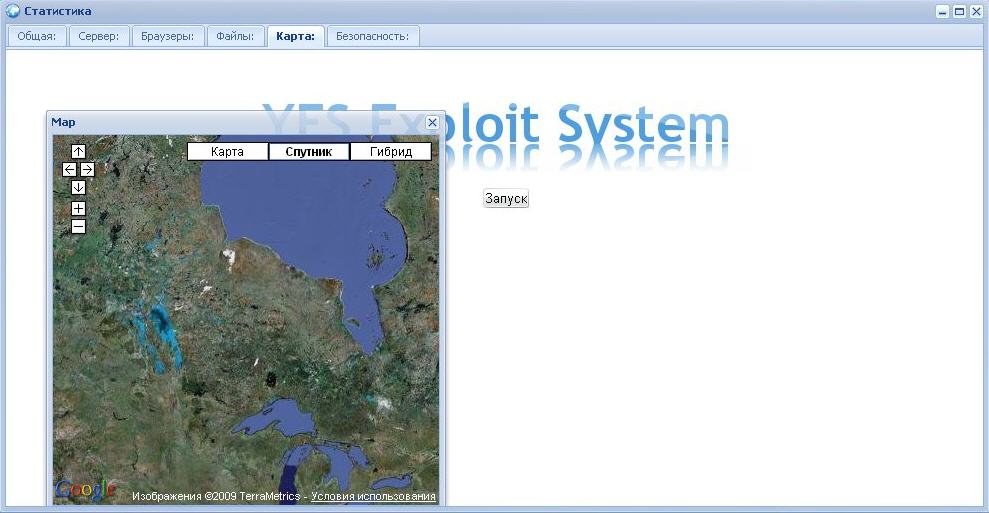
Task: Open the Безопасность: tab
Action: pyautogui.click(x=373, y=37)
